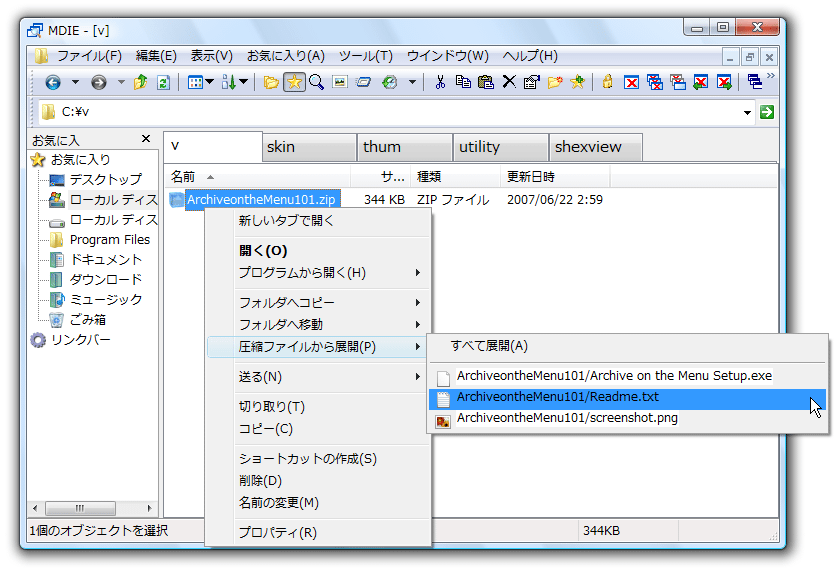
Task: Click the Up one folder icon
Action: (141, 82)
